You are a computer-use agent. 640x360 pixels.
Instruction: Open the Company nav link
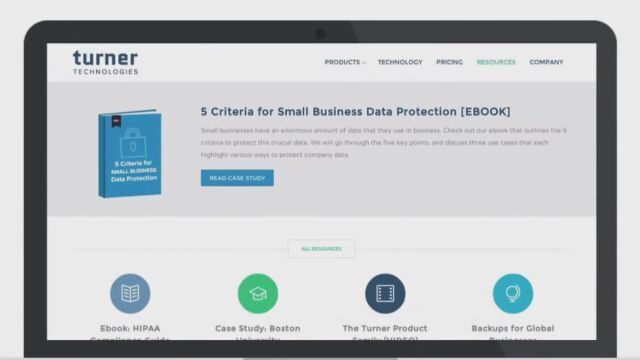(x=546, y=62)
